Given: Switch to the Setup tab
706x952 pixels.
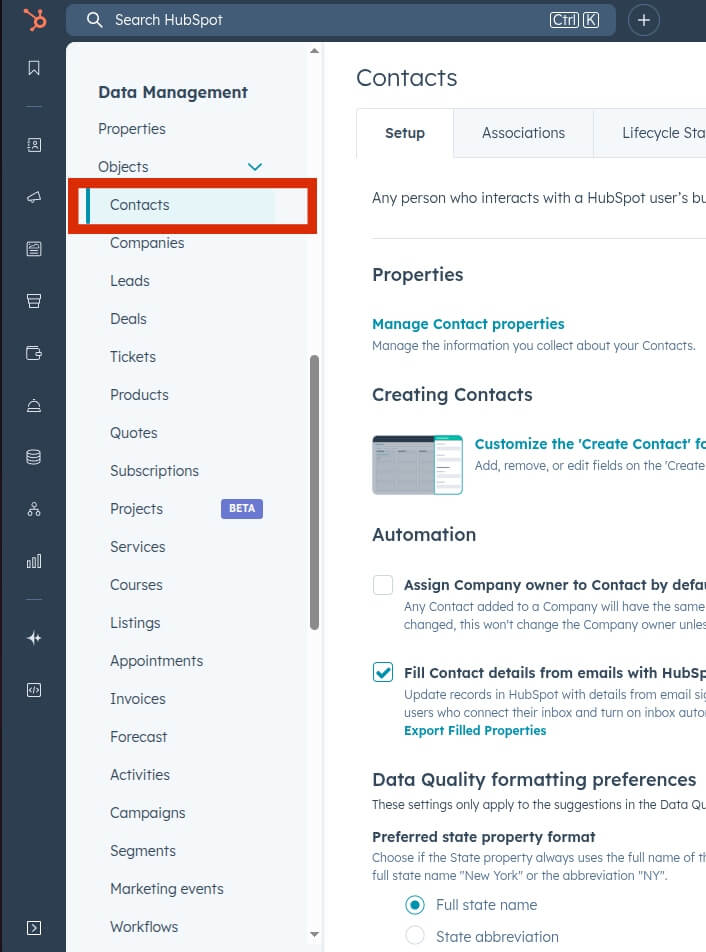Looking at the screenshot, I should click(405, 133).
